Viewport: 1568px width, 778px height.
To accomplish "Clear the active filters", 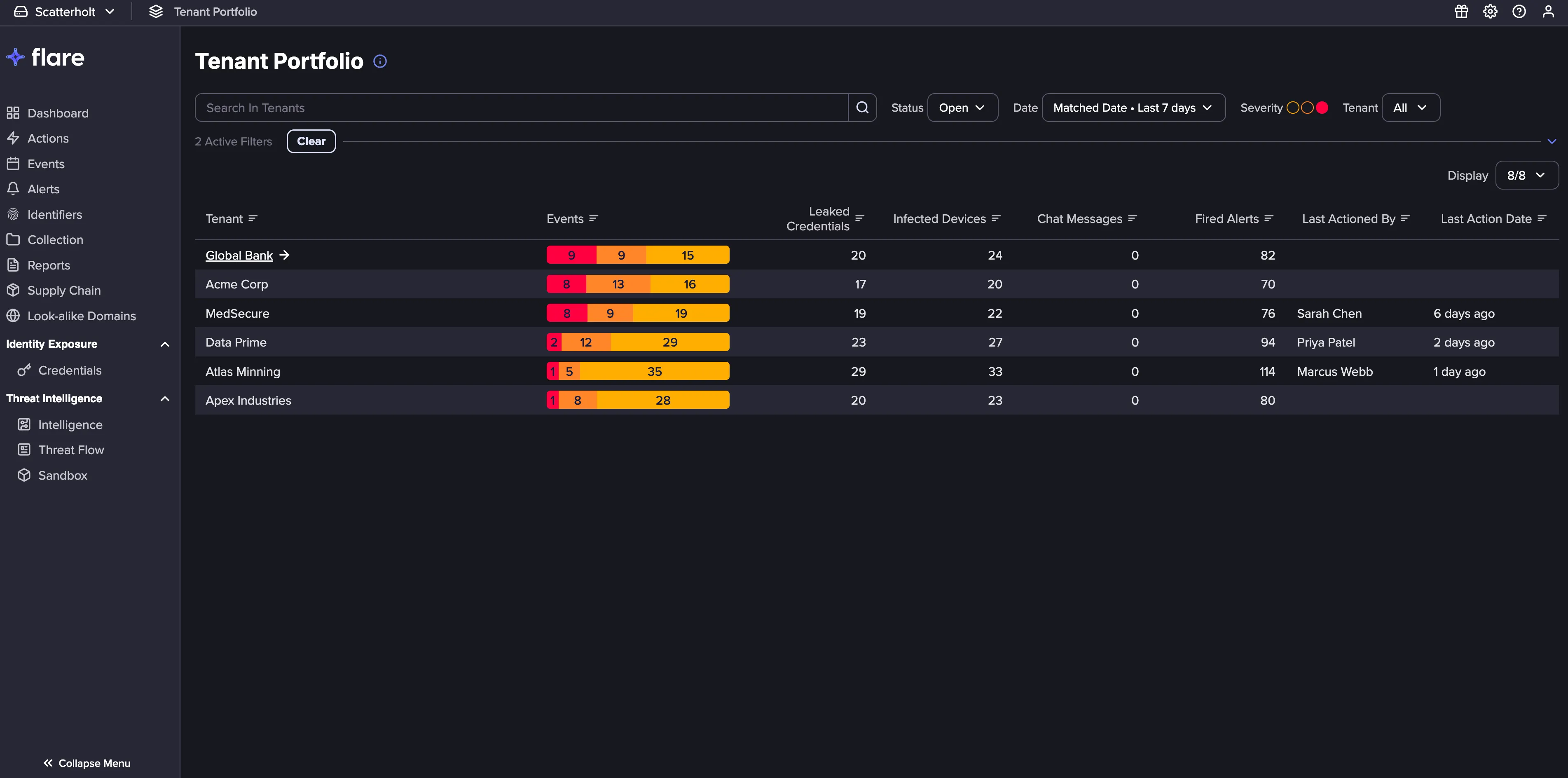I will point(311,141).
